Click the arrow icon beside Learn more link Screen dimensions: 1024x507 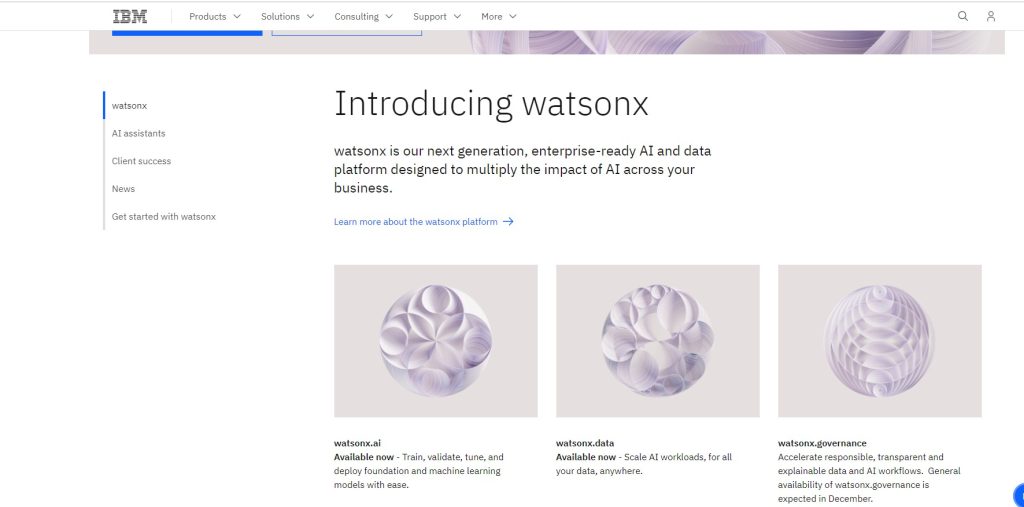coord(508,221)
